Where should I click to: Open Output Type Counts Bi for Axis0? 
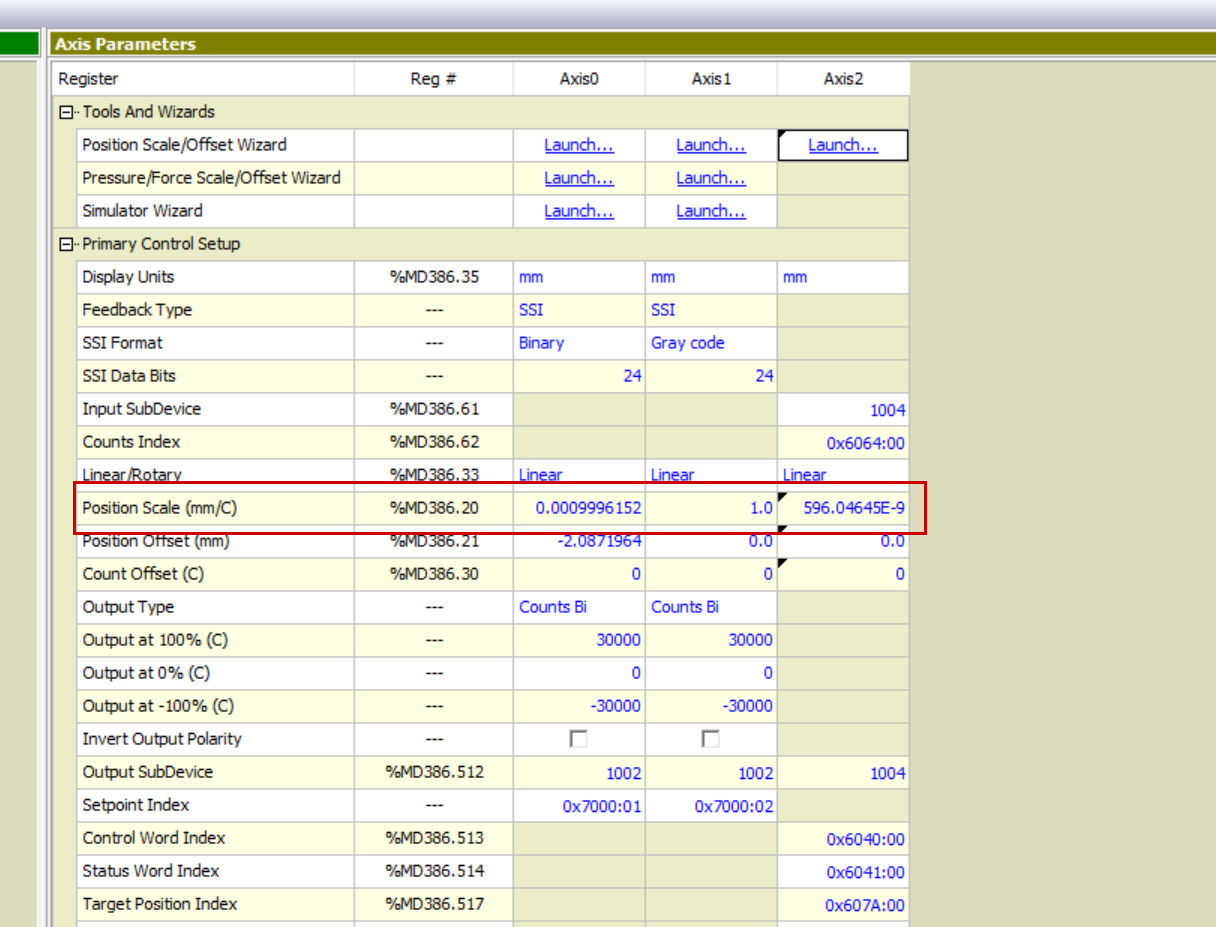point(579,607)
